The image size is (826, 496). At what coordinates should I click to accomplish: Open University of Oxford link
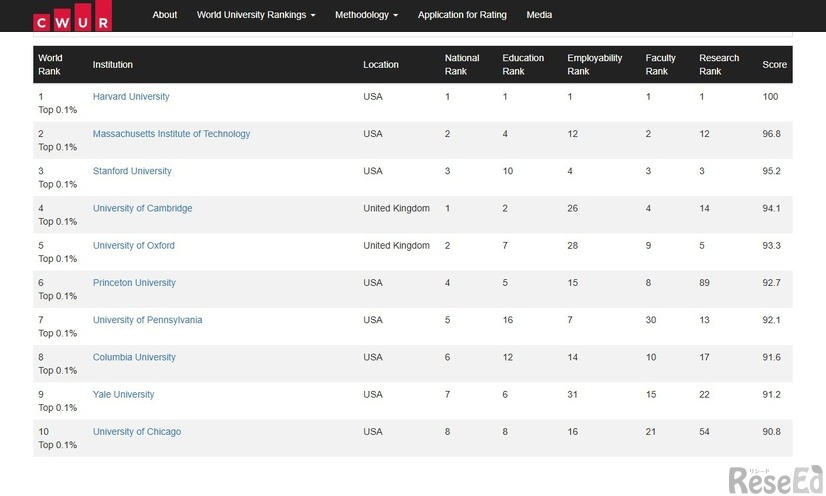134,245
